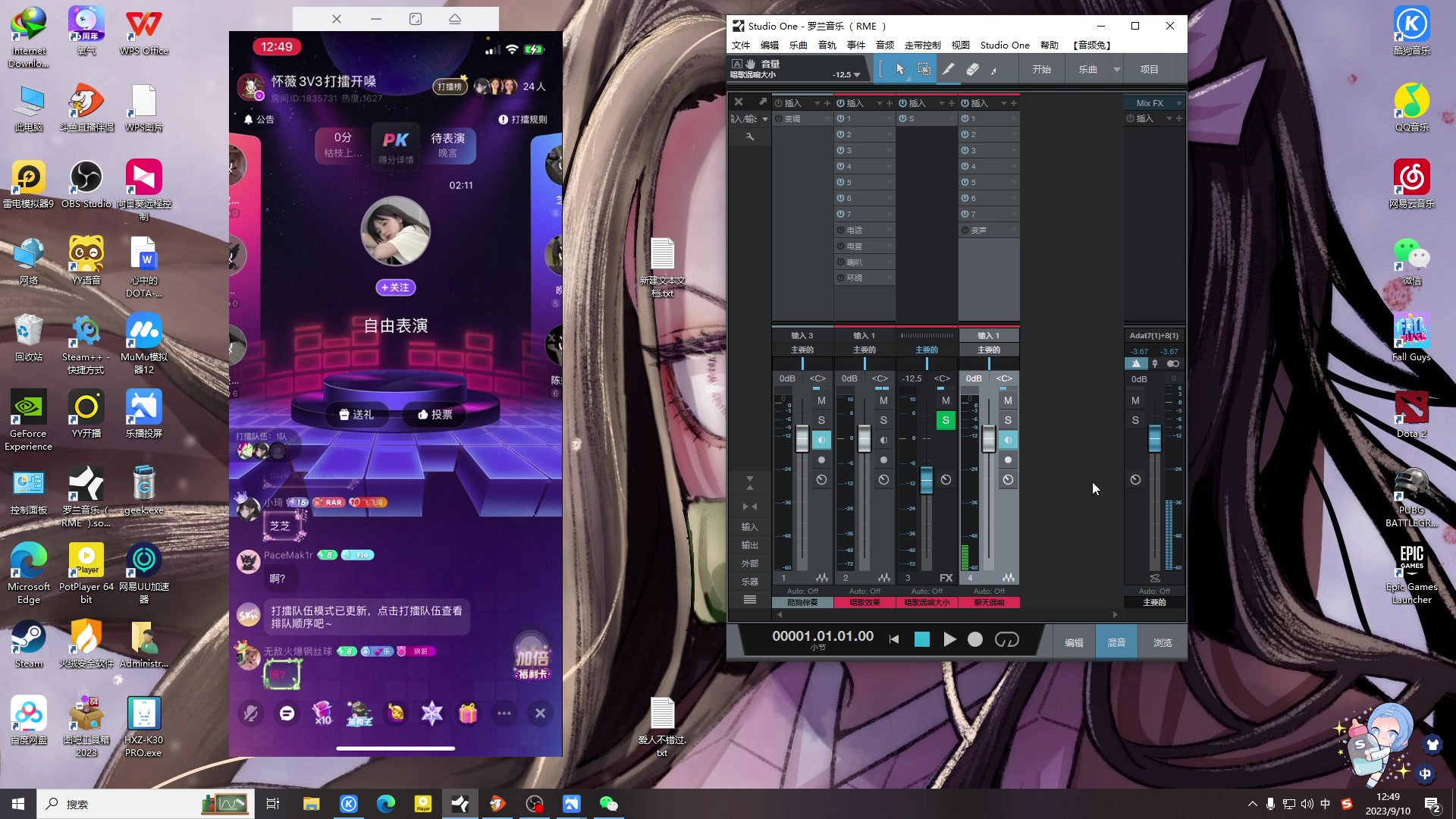The width and height of the screenshot is (1456, 819).
Task: Click the main output volume fader
Action: pyautogui.click(x=1154, y=438)
